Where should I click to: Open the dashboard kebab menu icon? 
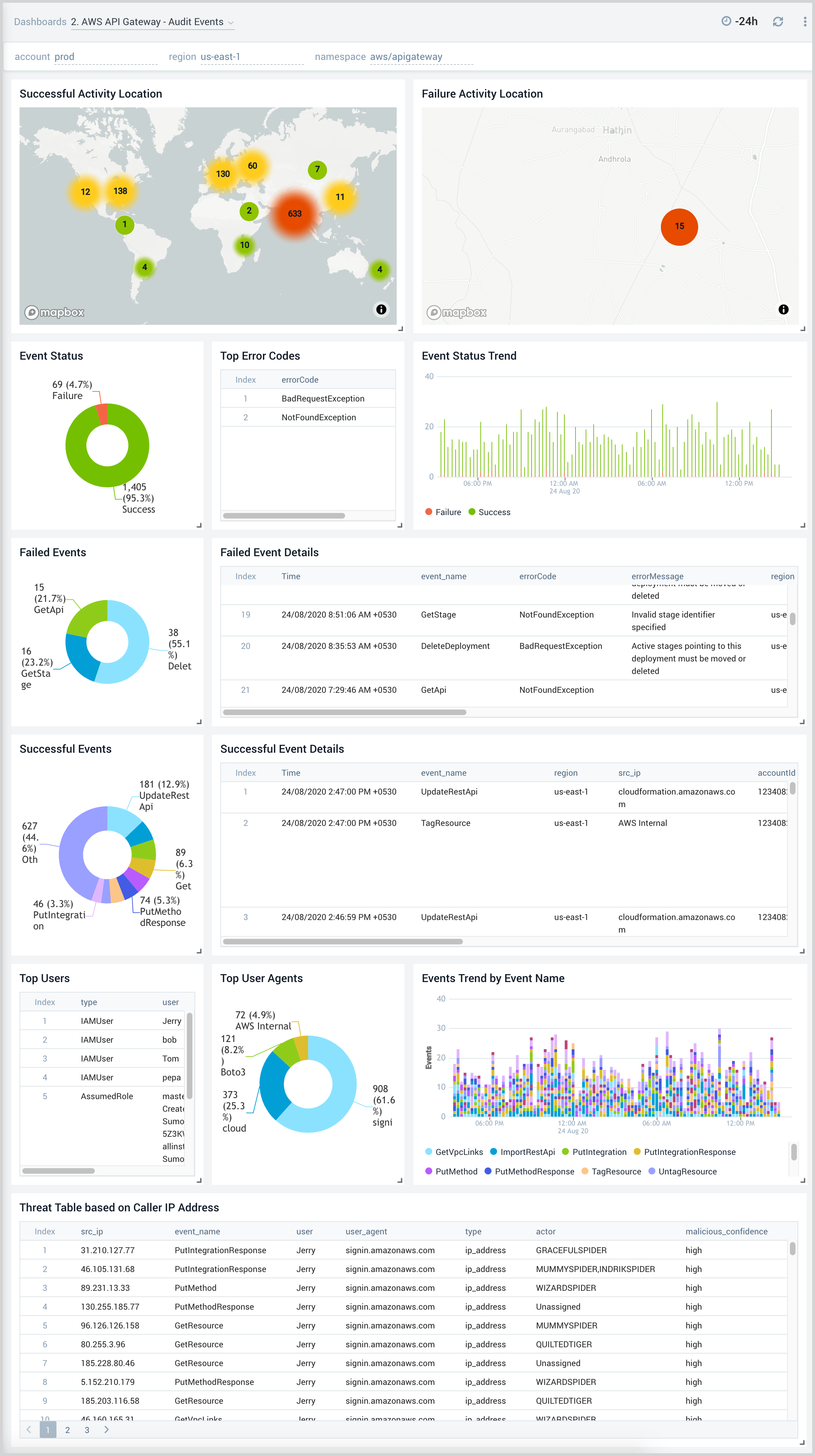805,22
